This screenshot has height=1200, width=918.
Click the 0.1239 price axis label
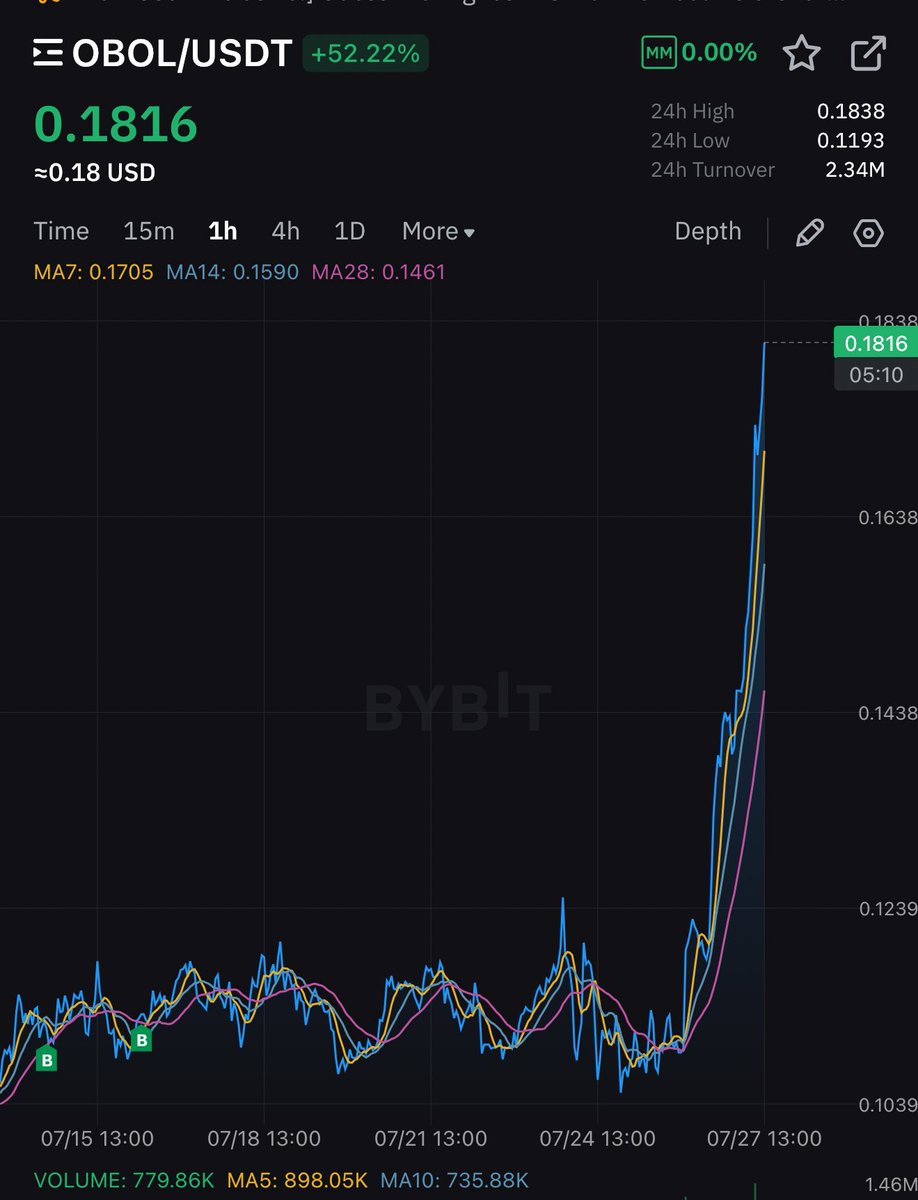(x=888, y=909)
